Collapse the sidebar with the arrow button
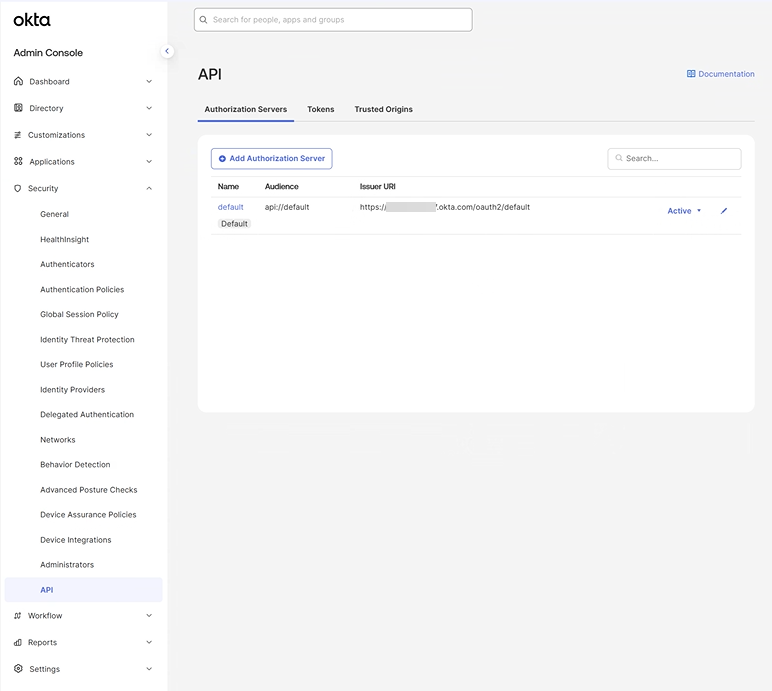 (167, 51)
